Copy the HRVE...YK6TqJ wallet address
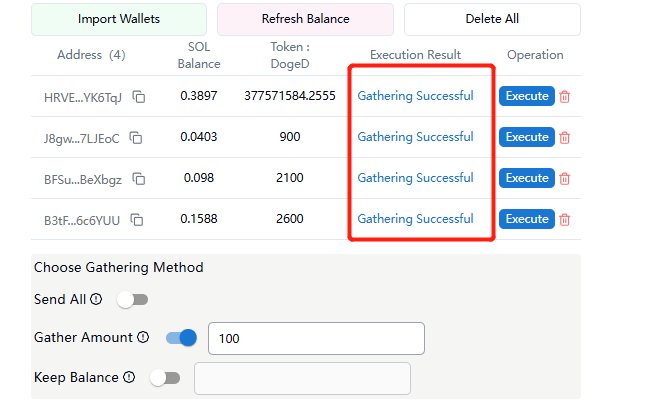Viewport: 669px width, 400px height. click(x=139, y=97)
